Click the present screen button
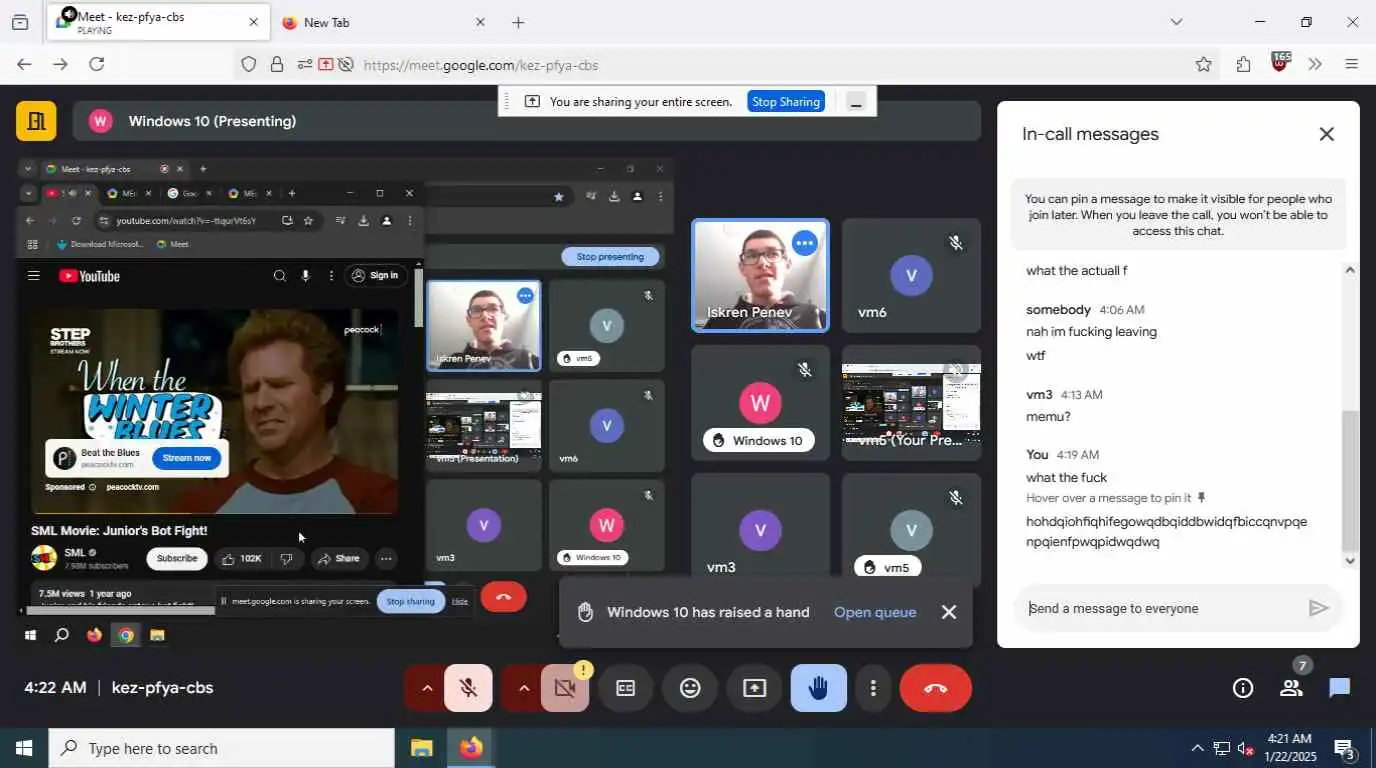 (x=754, y=688)
